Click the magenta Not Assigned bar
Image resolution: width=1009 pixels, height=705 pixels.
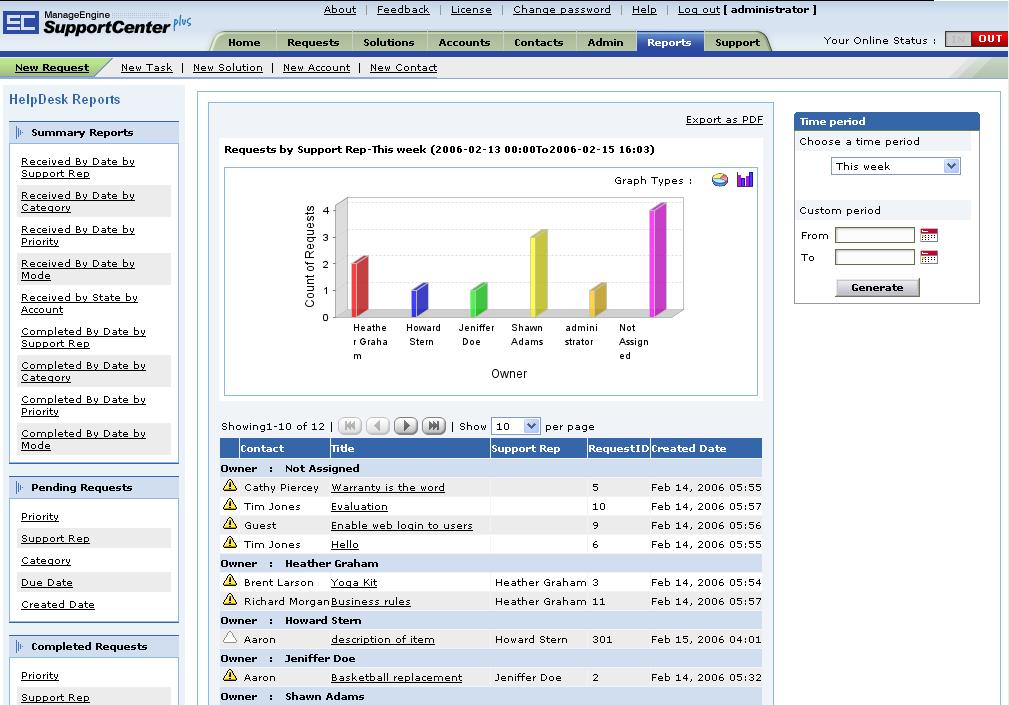point(658,260)
